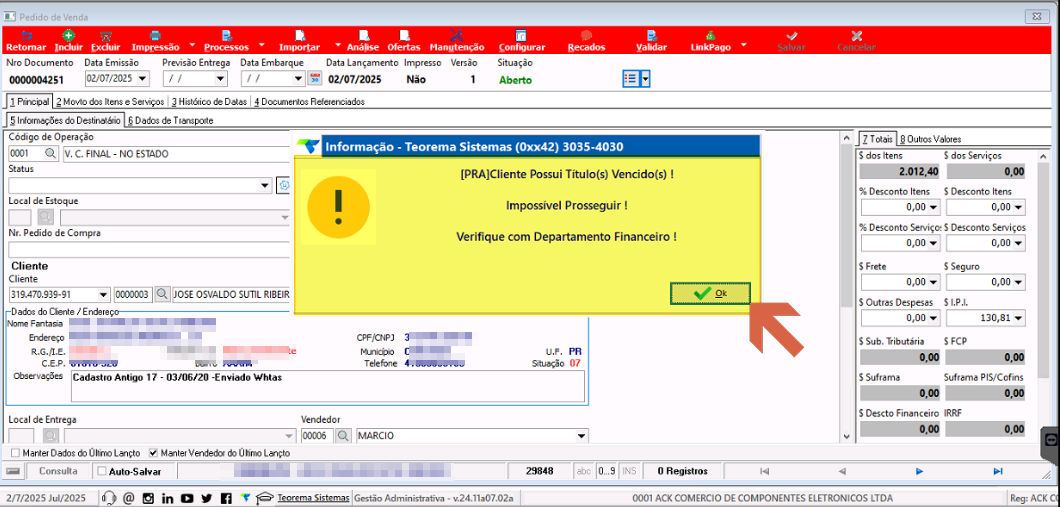Open the Data Emissão date dropdown
The height and width of the screenshot is (507, 1060).
pos(142,79)
